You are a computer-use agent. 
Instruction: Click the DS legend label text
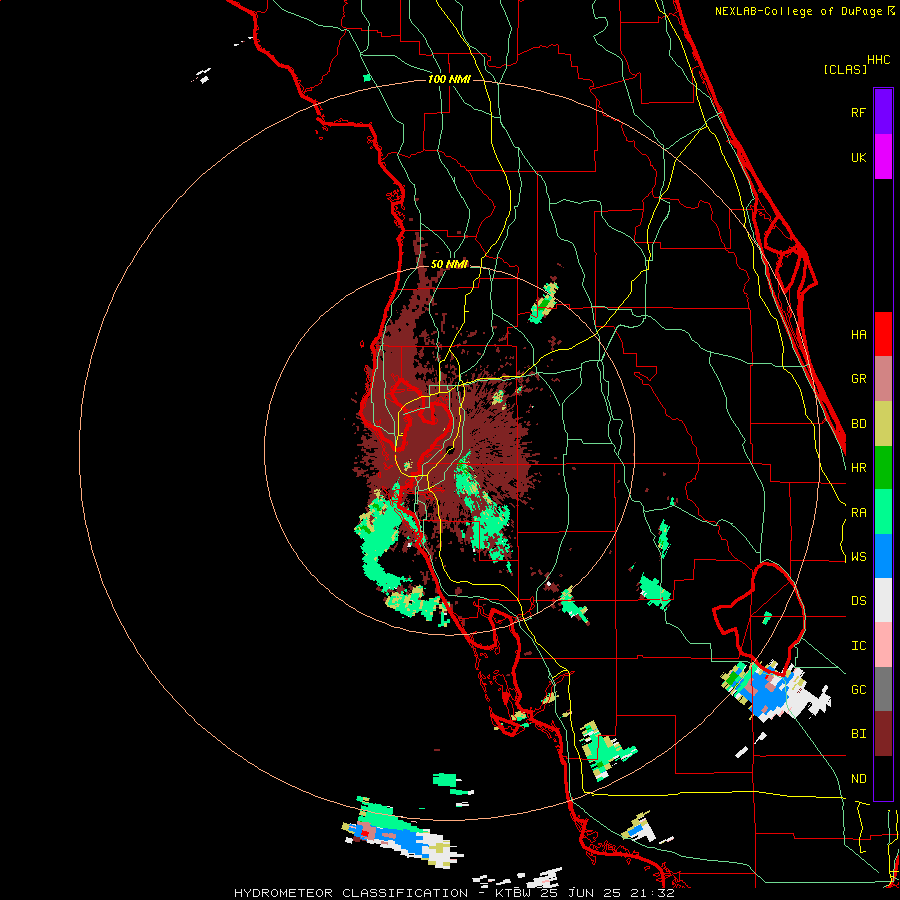click(858, 600)
